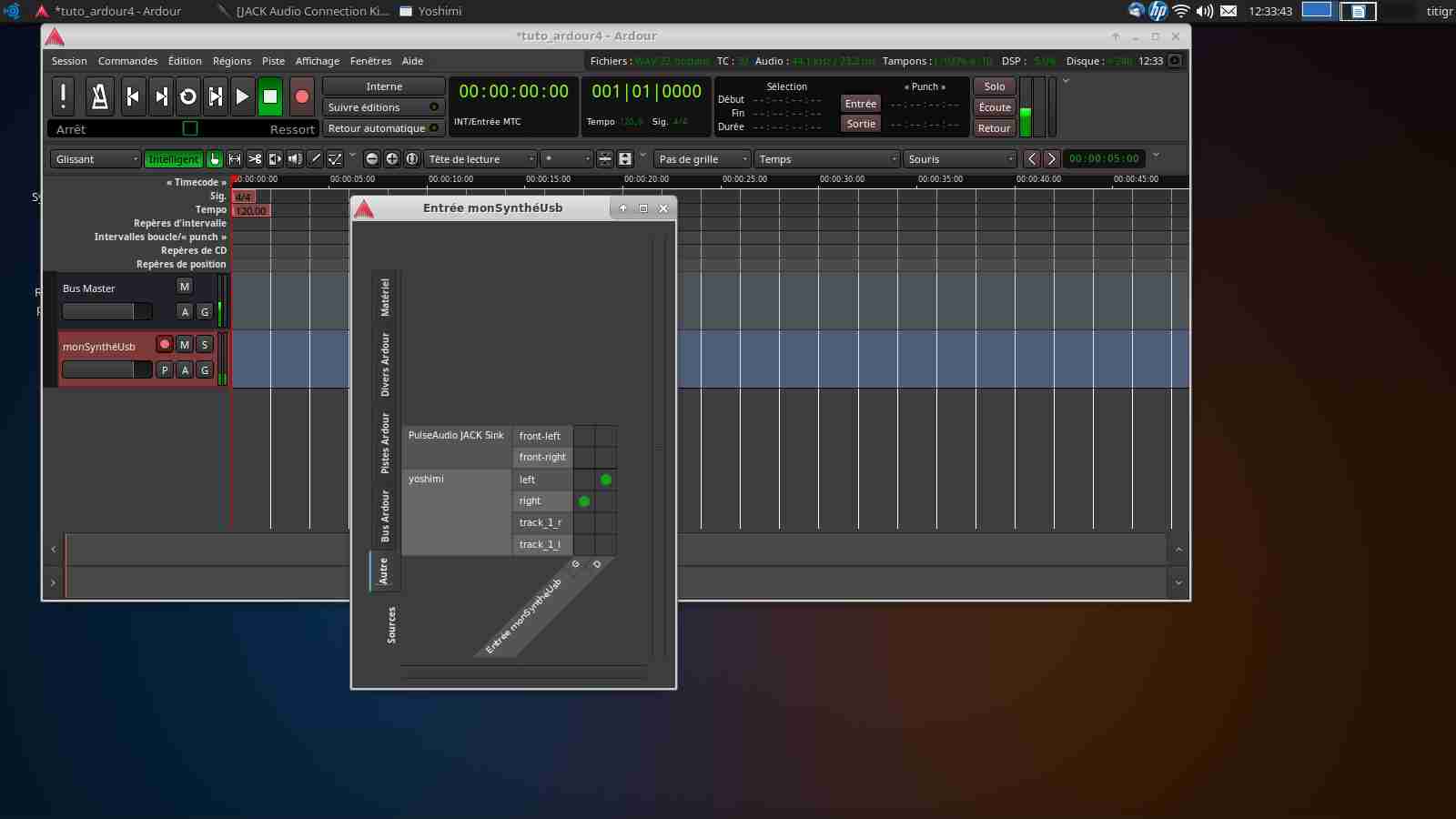This screenshot has width=1456, height=819.
Task: Select the audition speaker tool
Action: (295, 159)
